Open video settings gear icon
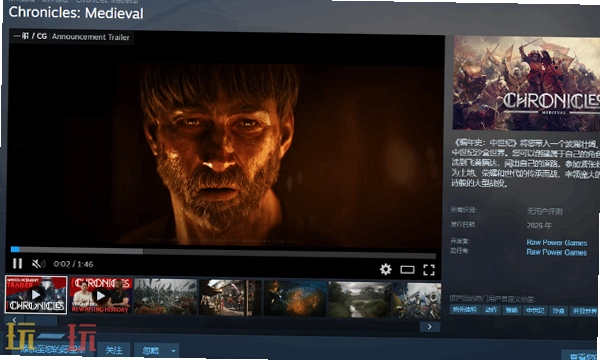 (386, 269)
